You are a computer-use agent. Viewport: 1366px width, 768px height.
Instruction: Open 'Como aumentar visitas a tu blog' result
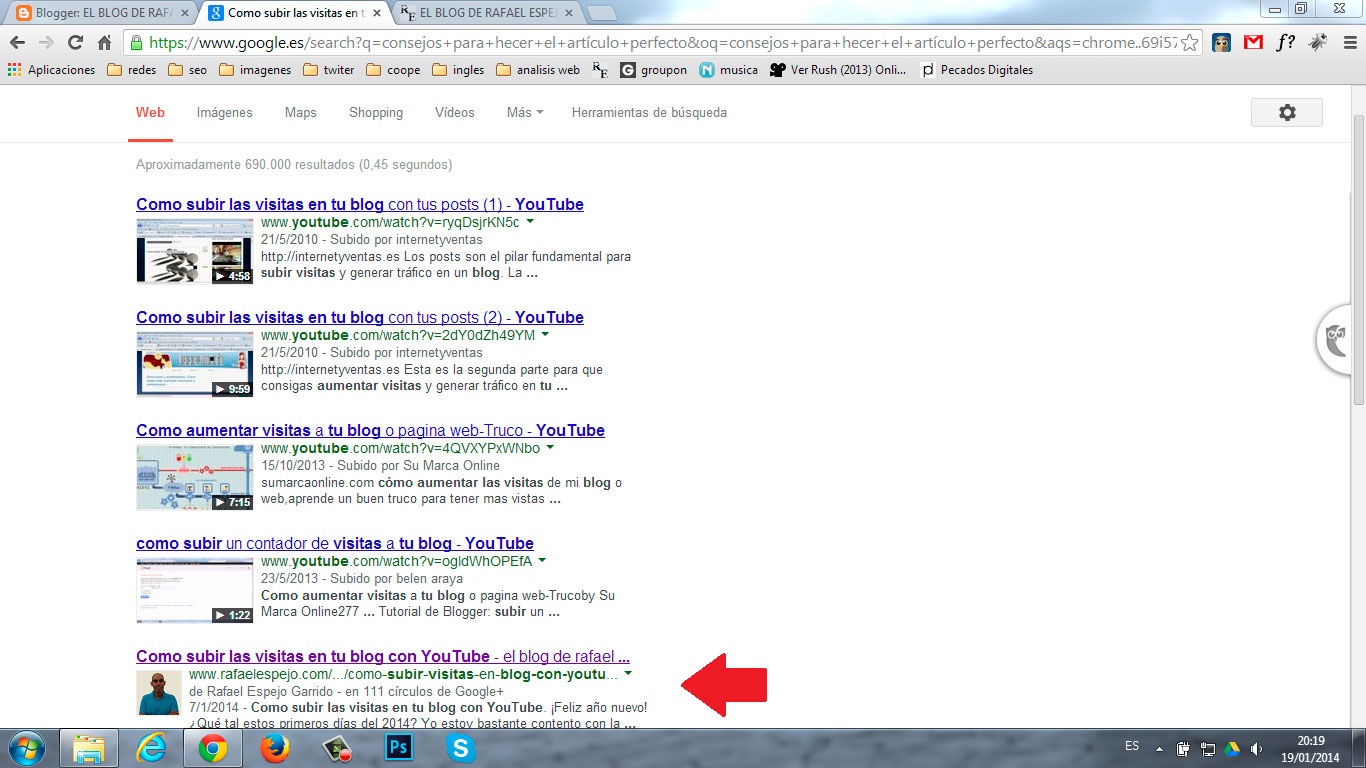(370, 430)
